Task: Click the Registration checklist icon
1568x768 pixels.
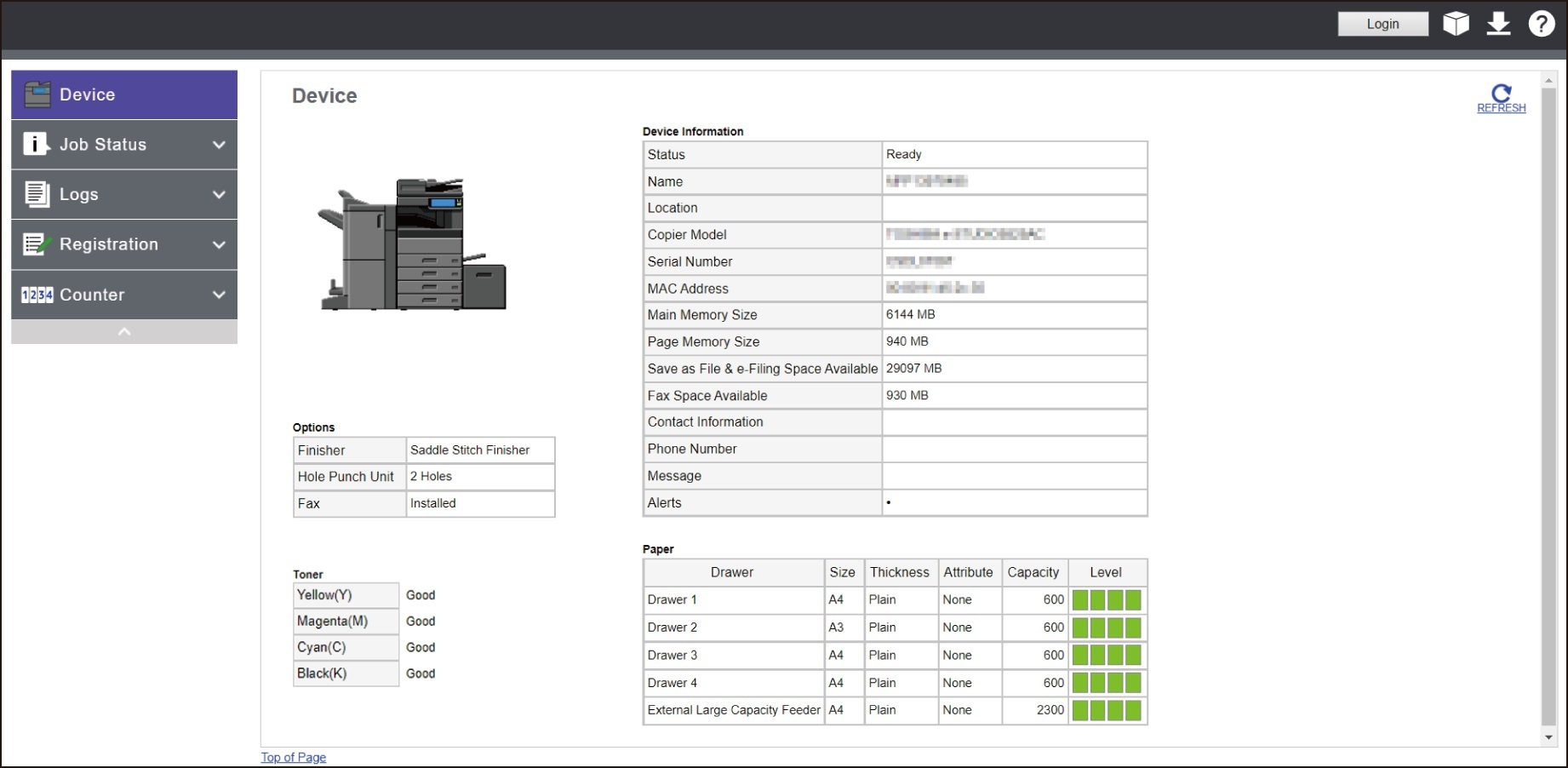Action: (37, 244)
